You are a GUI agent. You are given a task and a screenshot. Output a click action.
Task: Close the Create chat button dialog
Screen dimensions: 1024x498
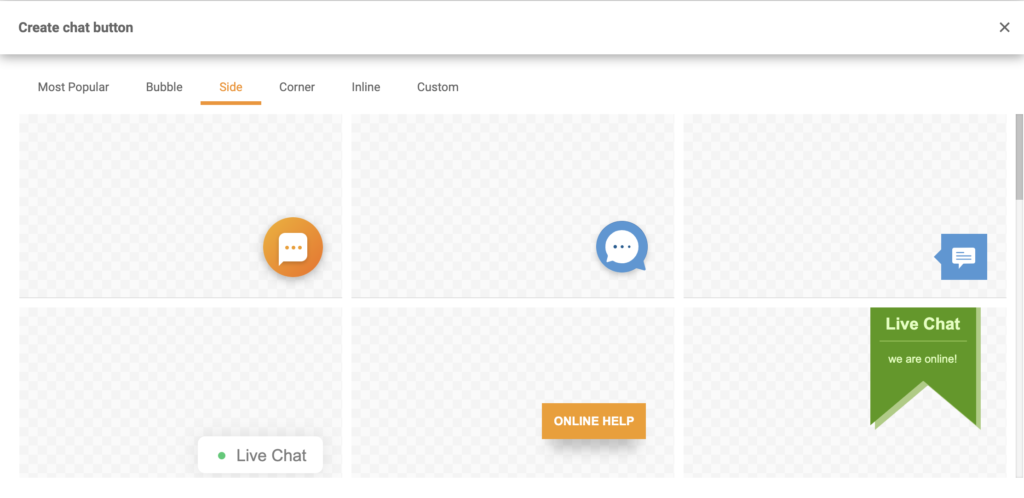[1004, 27]
